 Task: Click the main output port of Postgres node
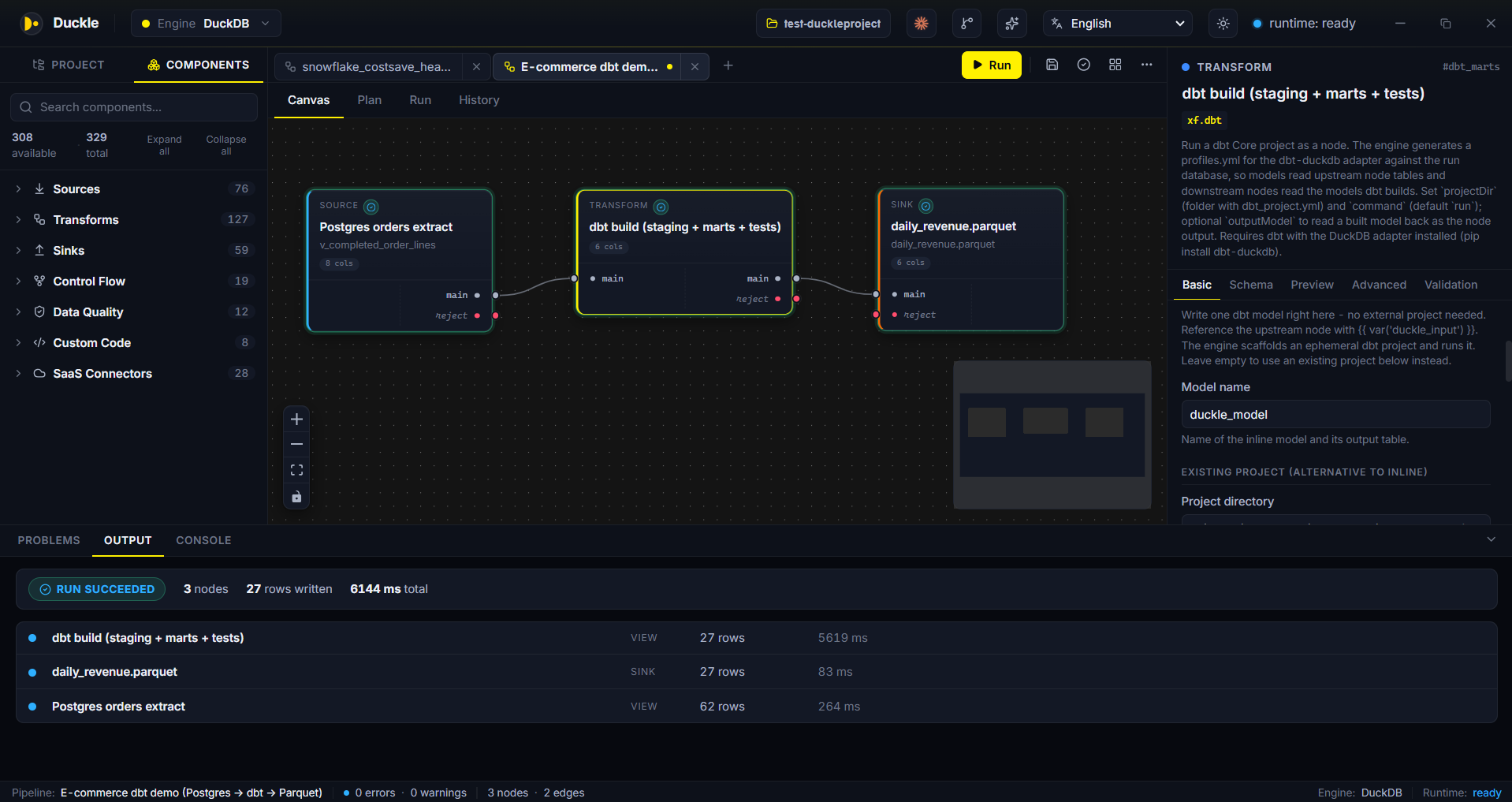pos(495,295)
